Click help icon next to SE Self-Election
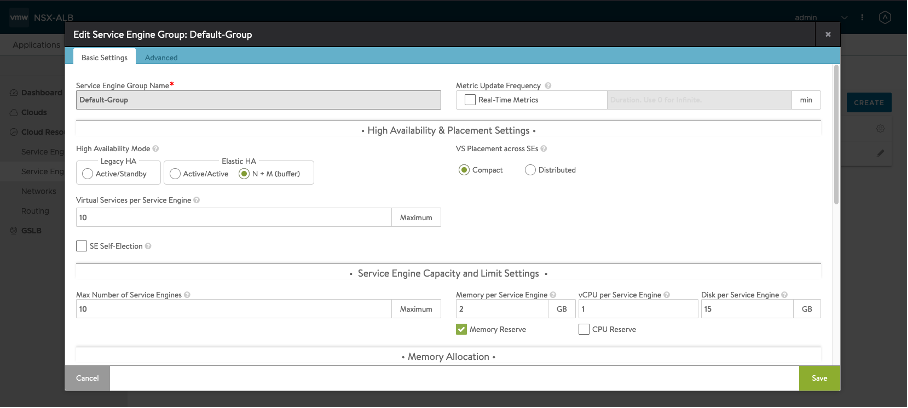908x408 pixels. (x=146, y=246)
